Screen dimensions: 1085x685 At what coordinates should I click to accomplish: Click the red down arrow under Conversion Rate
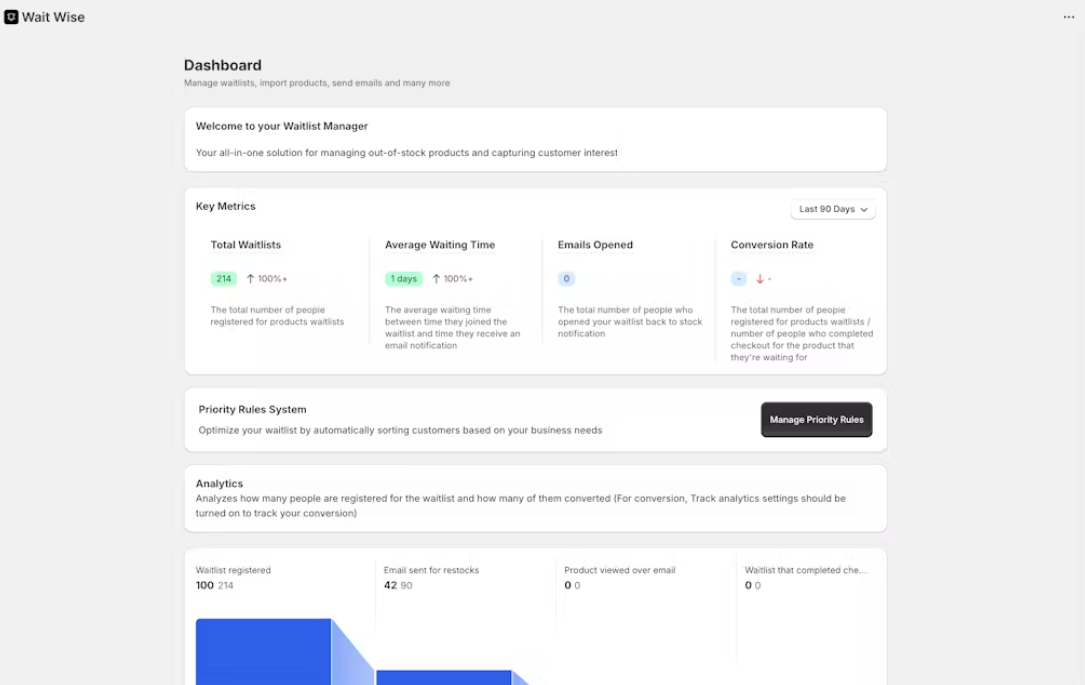point(760,279)
